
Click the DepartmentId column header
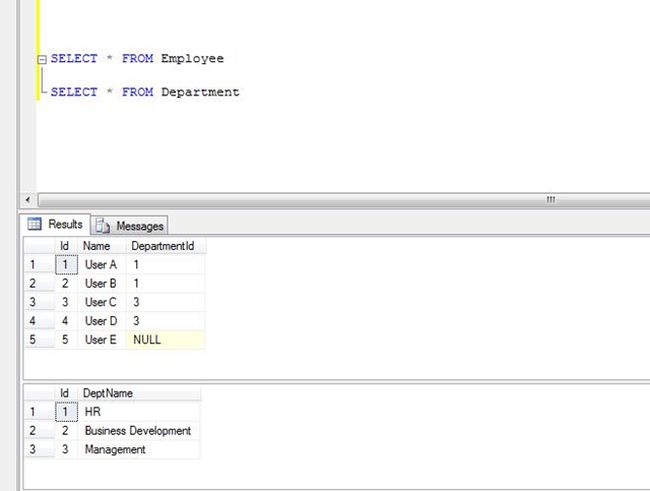tap(165, 246)
